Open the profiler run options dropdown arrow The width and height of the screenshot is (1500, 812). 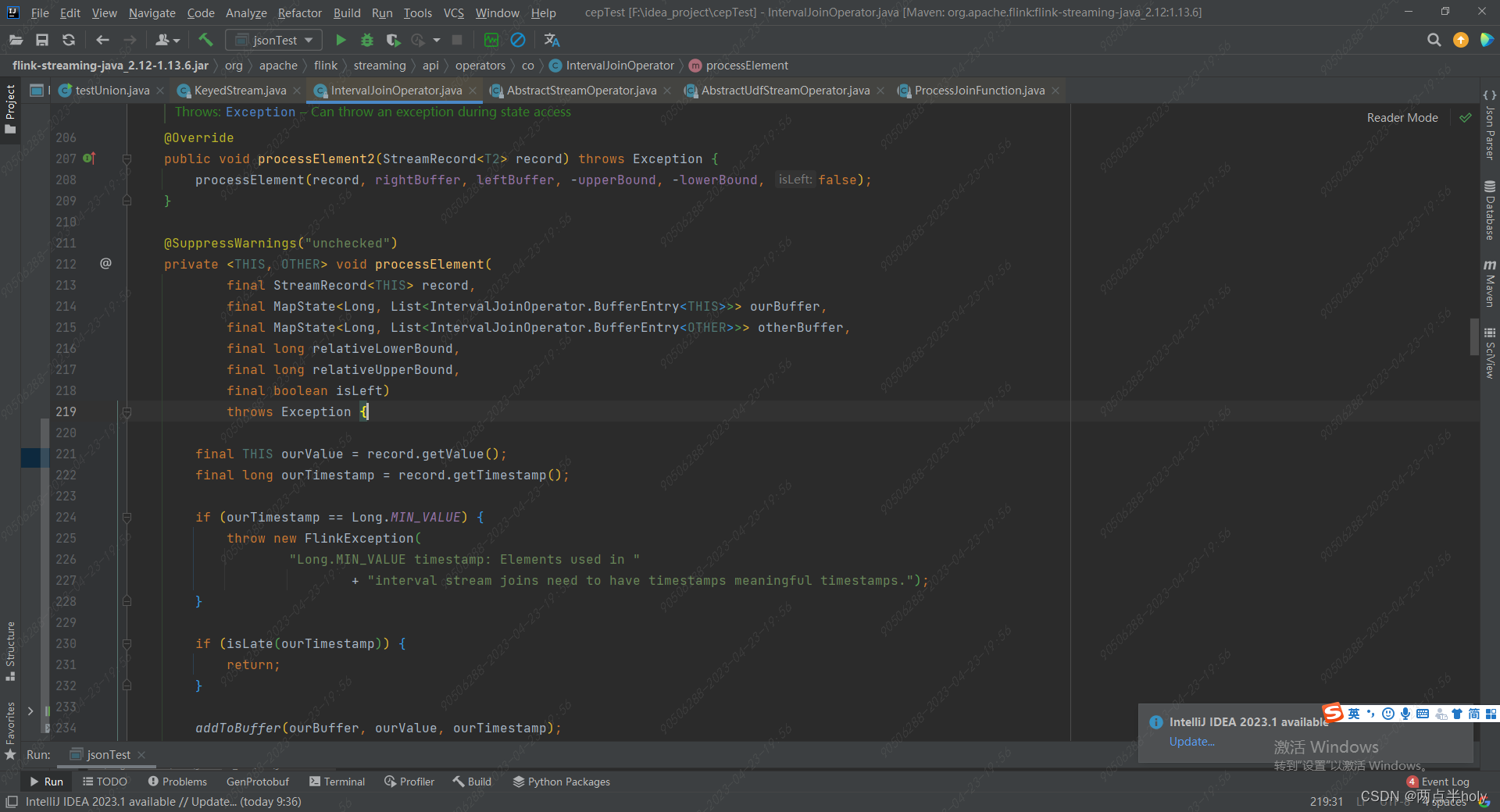click(x=437, y=40)
